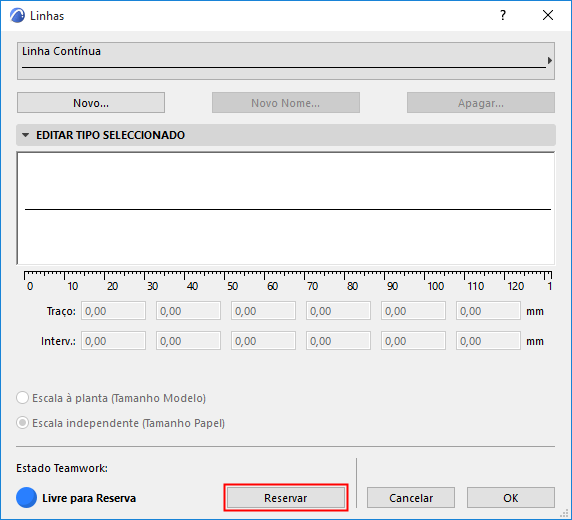Confirm with the OK button
The height and width of the screenshot is (520, 572).
pyautogui.click(x=511, y=498)
